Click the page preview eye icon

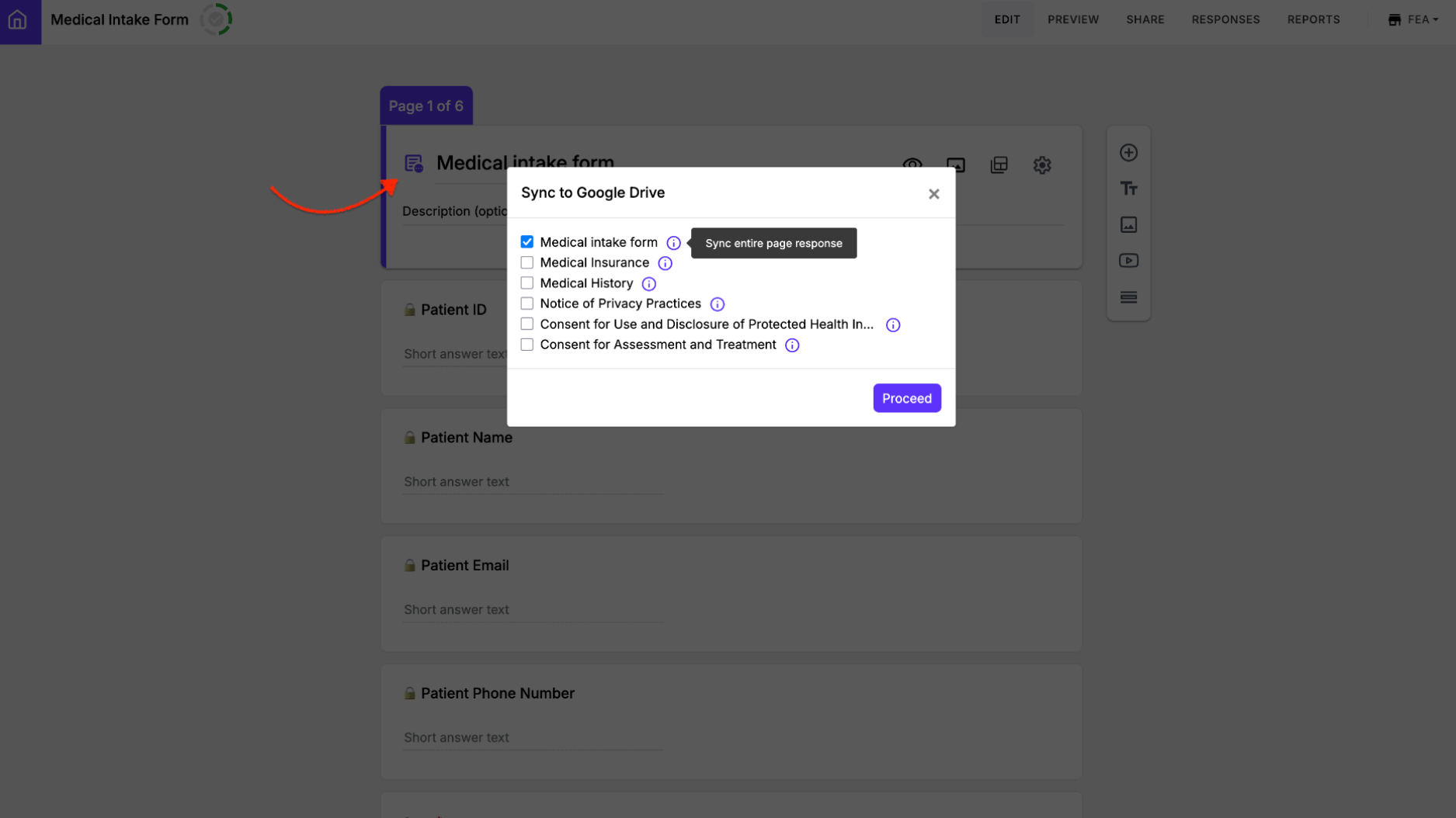coord(912,165)
